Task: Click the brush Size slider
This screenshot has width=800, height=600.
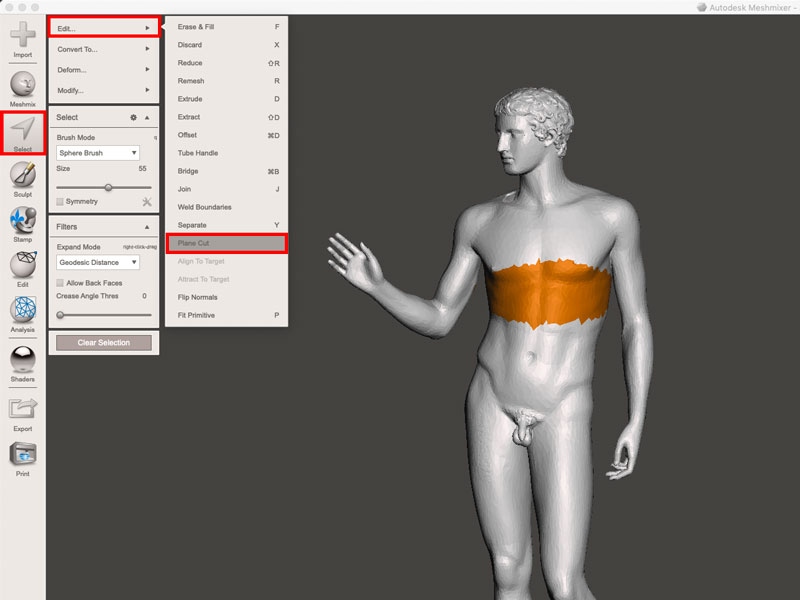Action: tap(103, 187)
